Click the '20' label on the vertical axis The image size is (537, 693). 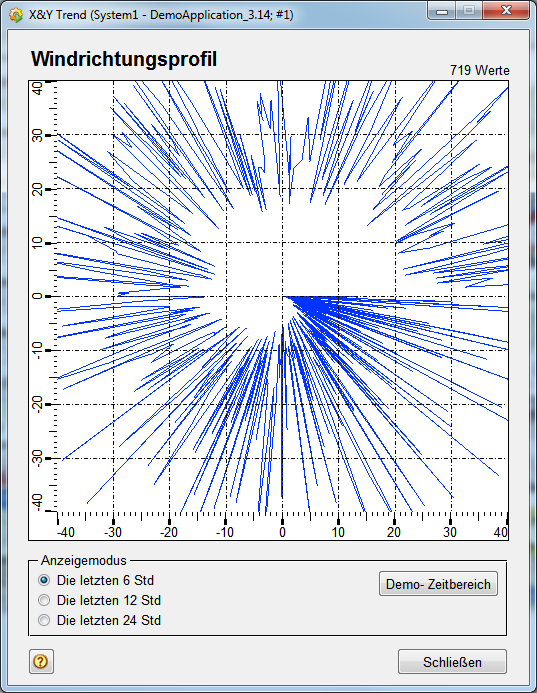click(x=37, y=189)
